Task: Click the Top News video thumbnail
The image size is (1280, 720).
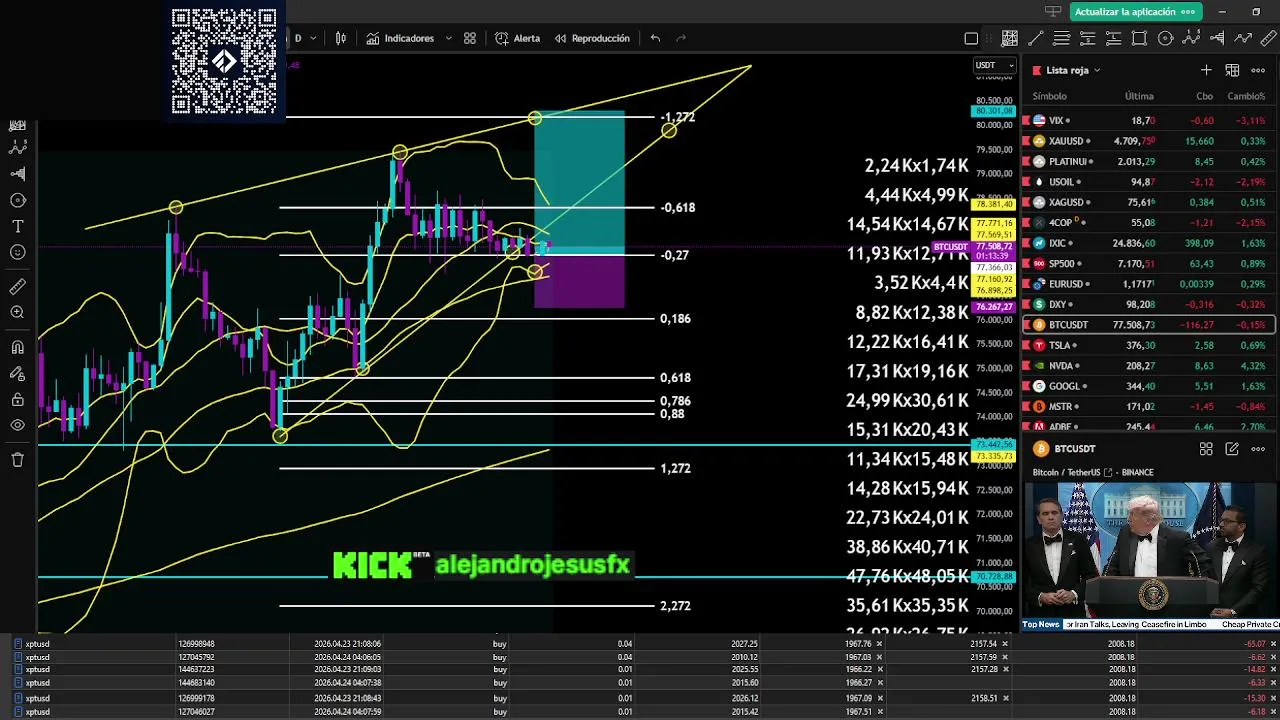Action: coord(1150,556)
